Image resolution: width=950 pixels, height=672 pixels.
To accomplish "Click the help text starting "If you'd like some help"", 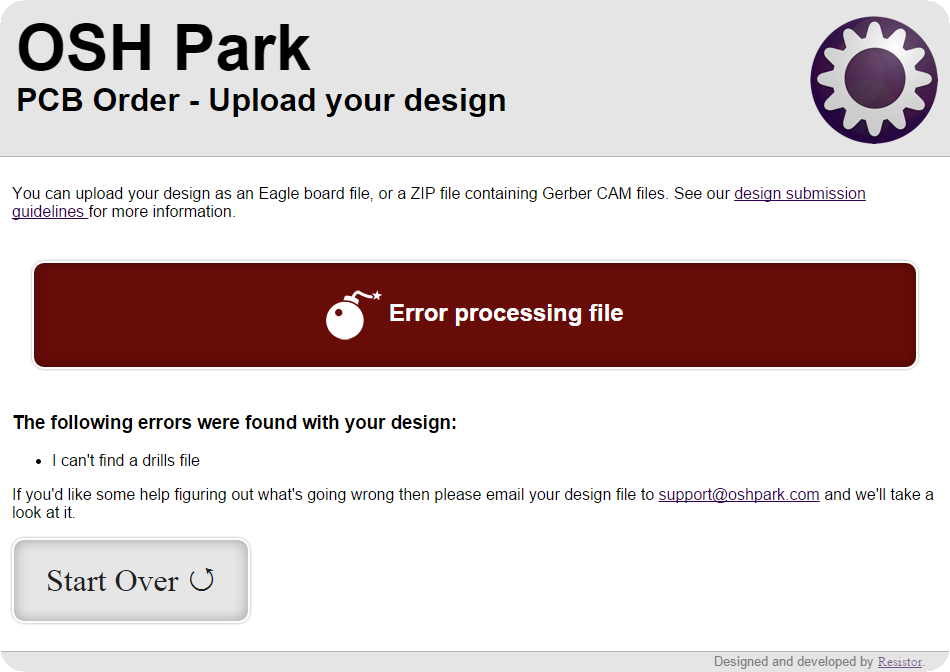I will (330, 494).
